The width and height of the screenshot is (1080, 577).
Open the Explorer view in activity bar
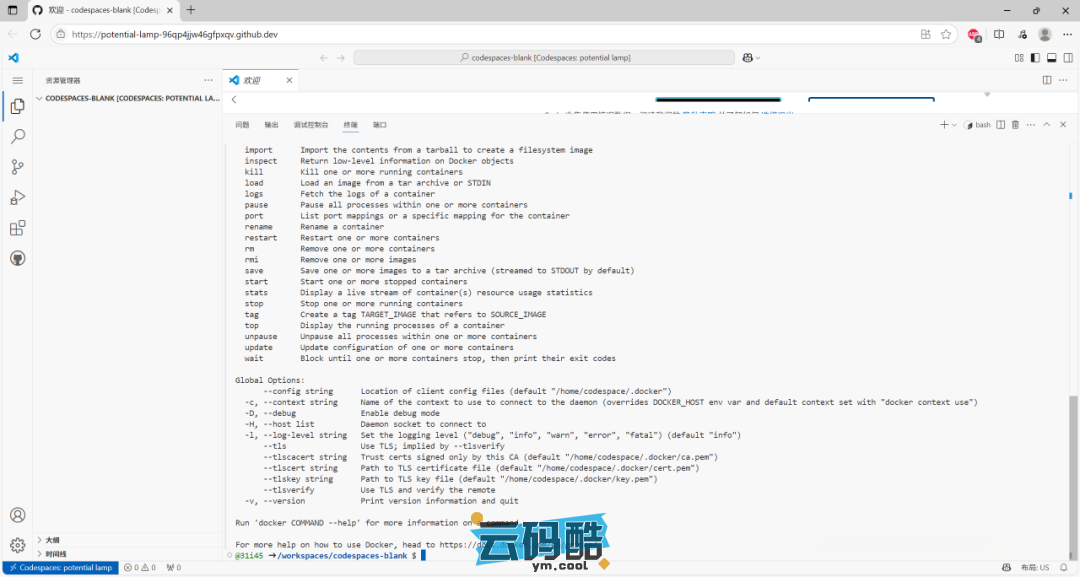(x=17, y=106)
